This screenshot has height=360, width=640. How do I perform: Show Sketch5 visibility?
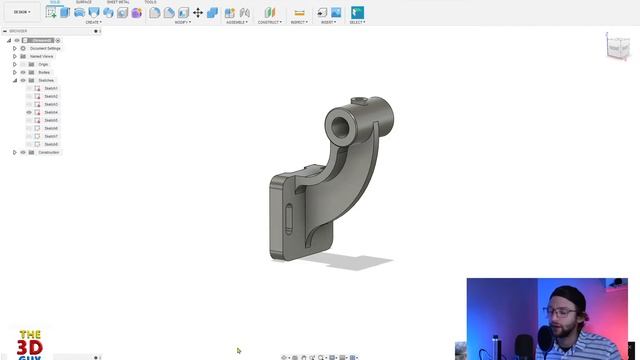click(x=29, y=120)
